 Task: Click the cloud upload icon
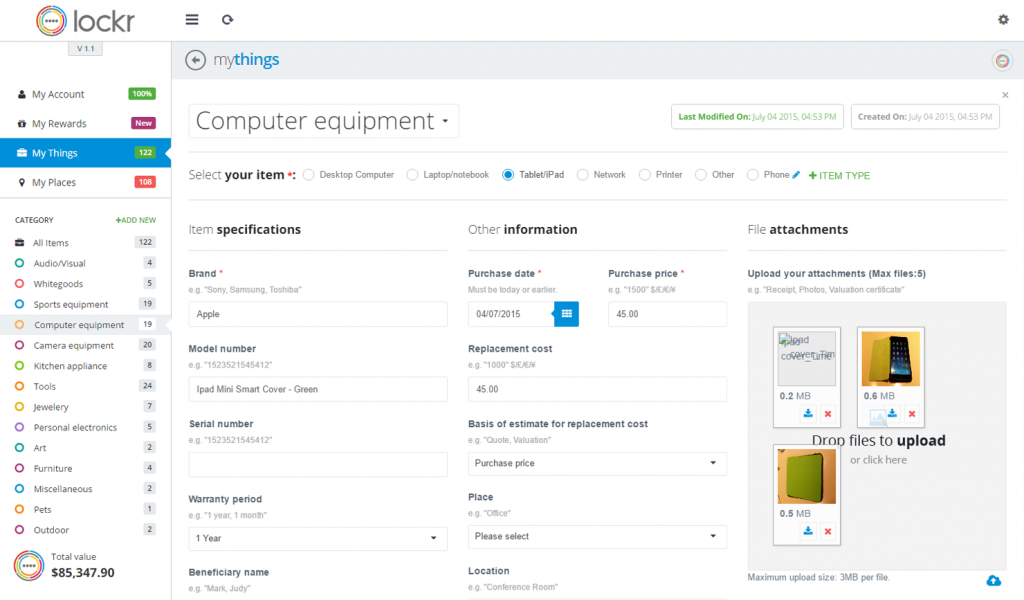click(x=993, y=580)
